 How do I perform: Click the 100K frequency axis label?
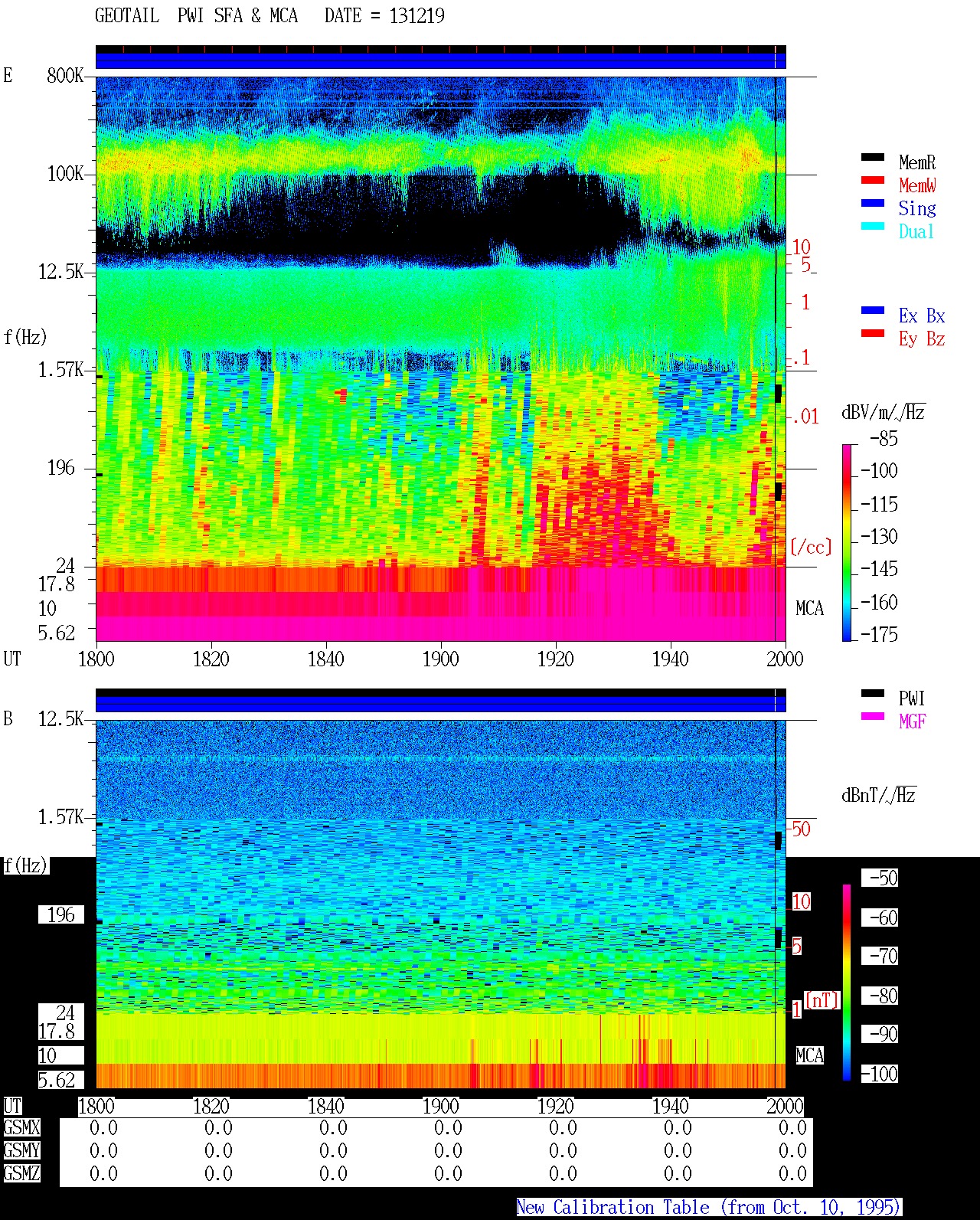coord(65,174)
